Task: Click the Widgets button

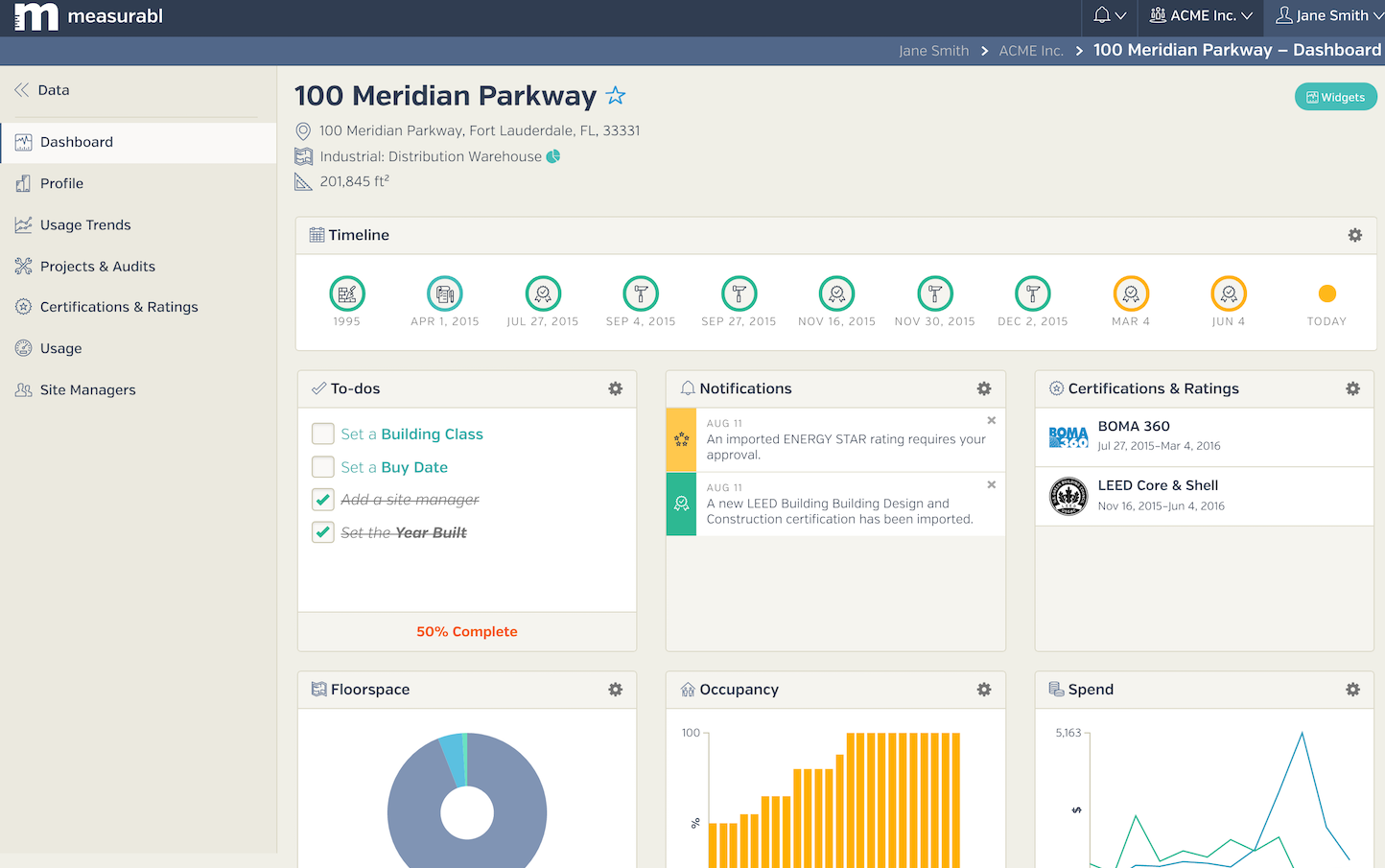Action: click(x=1335, y=97)
